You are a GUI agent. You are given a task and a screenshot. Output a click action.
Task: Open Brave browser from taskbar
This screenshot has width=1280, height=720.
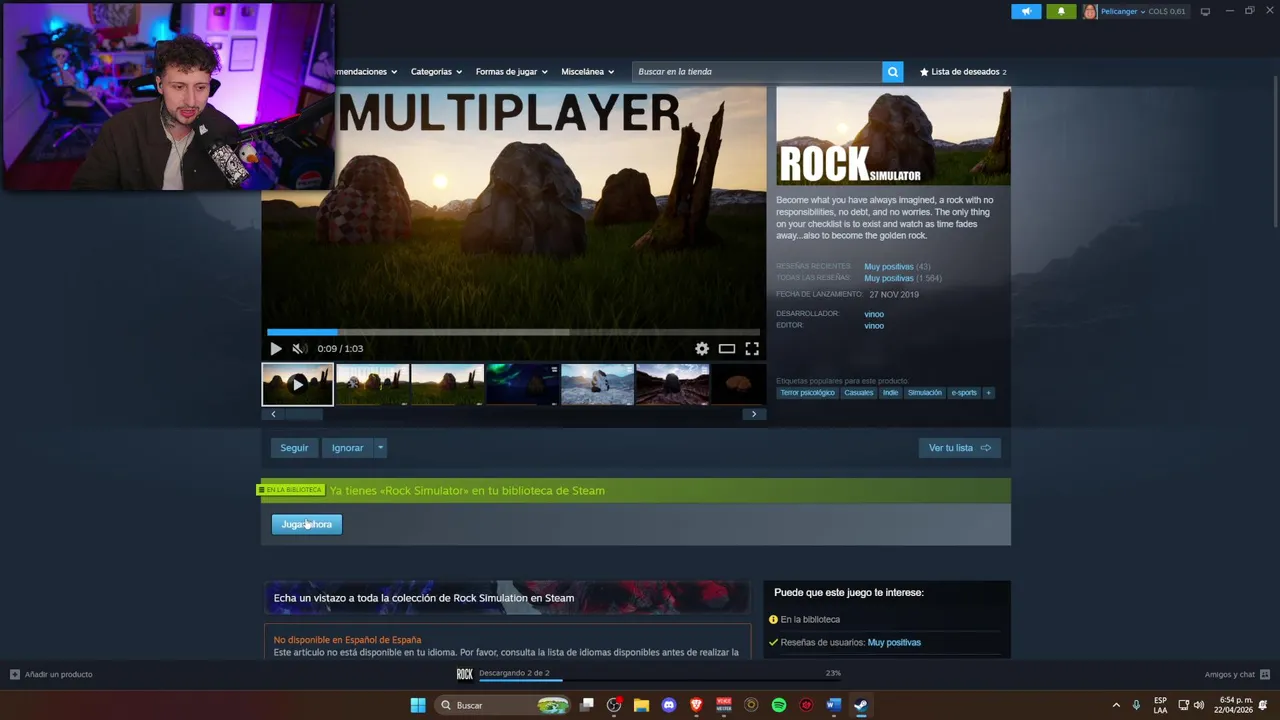696,705
